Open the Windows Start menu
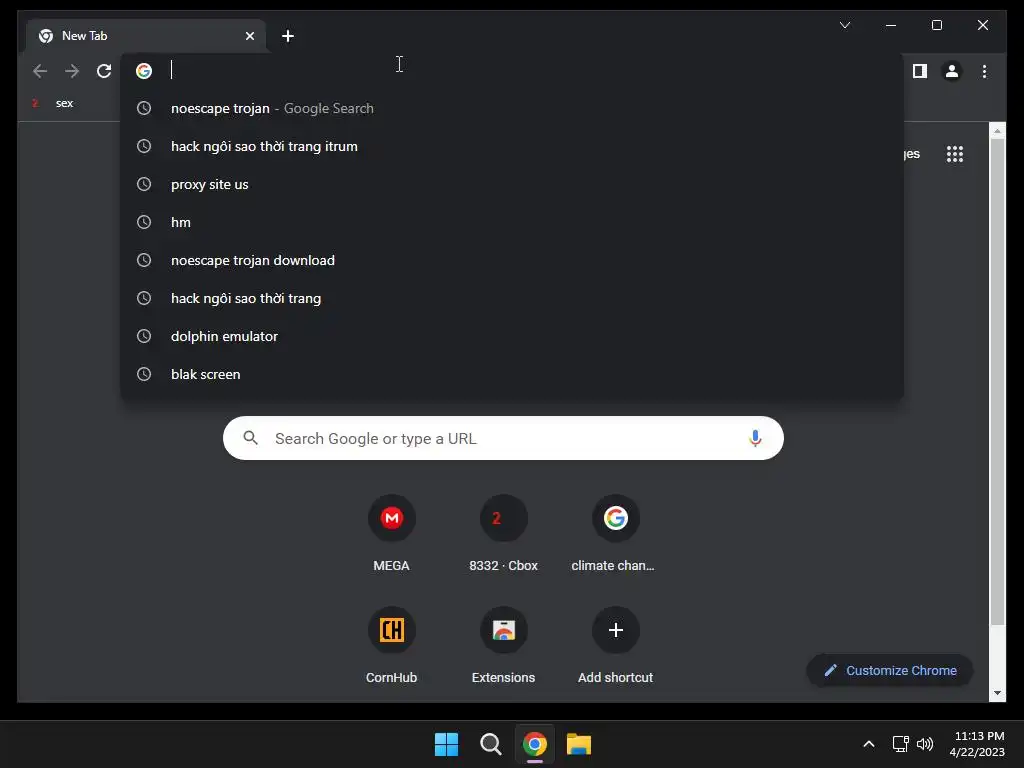Screen dimensions: 1024x768 447,744
